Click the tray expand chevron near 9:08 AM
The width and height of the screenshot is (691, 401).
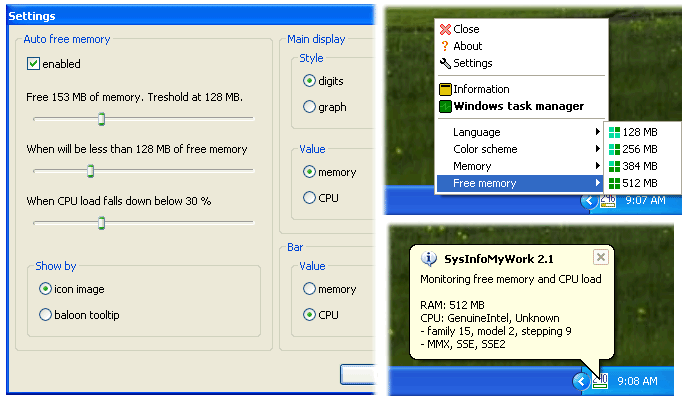pos(581,381)
